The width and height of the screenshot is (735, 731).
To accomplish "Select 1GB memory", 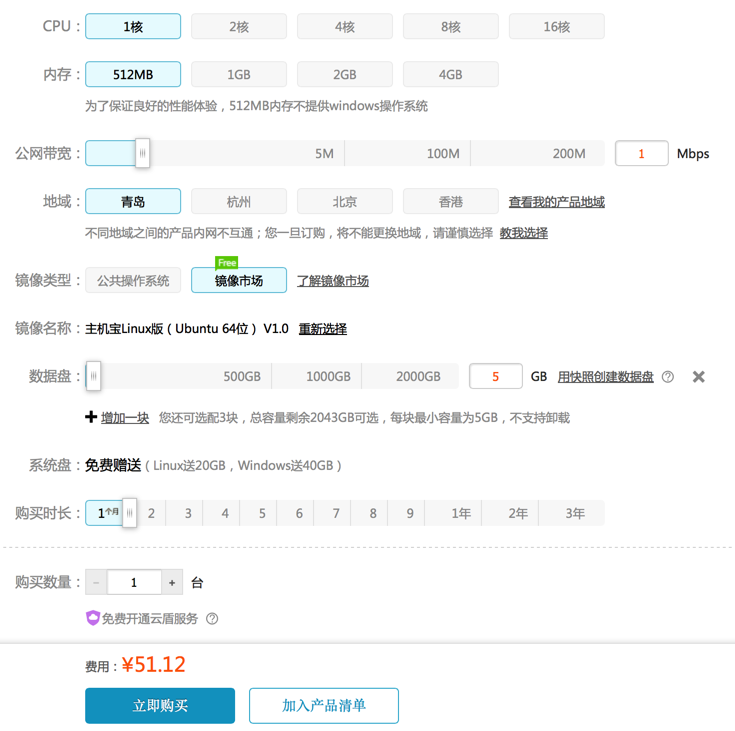I will 239,74.
